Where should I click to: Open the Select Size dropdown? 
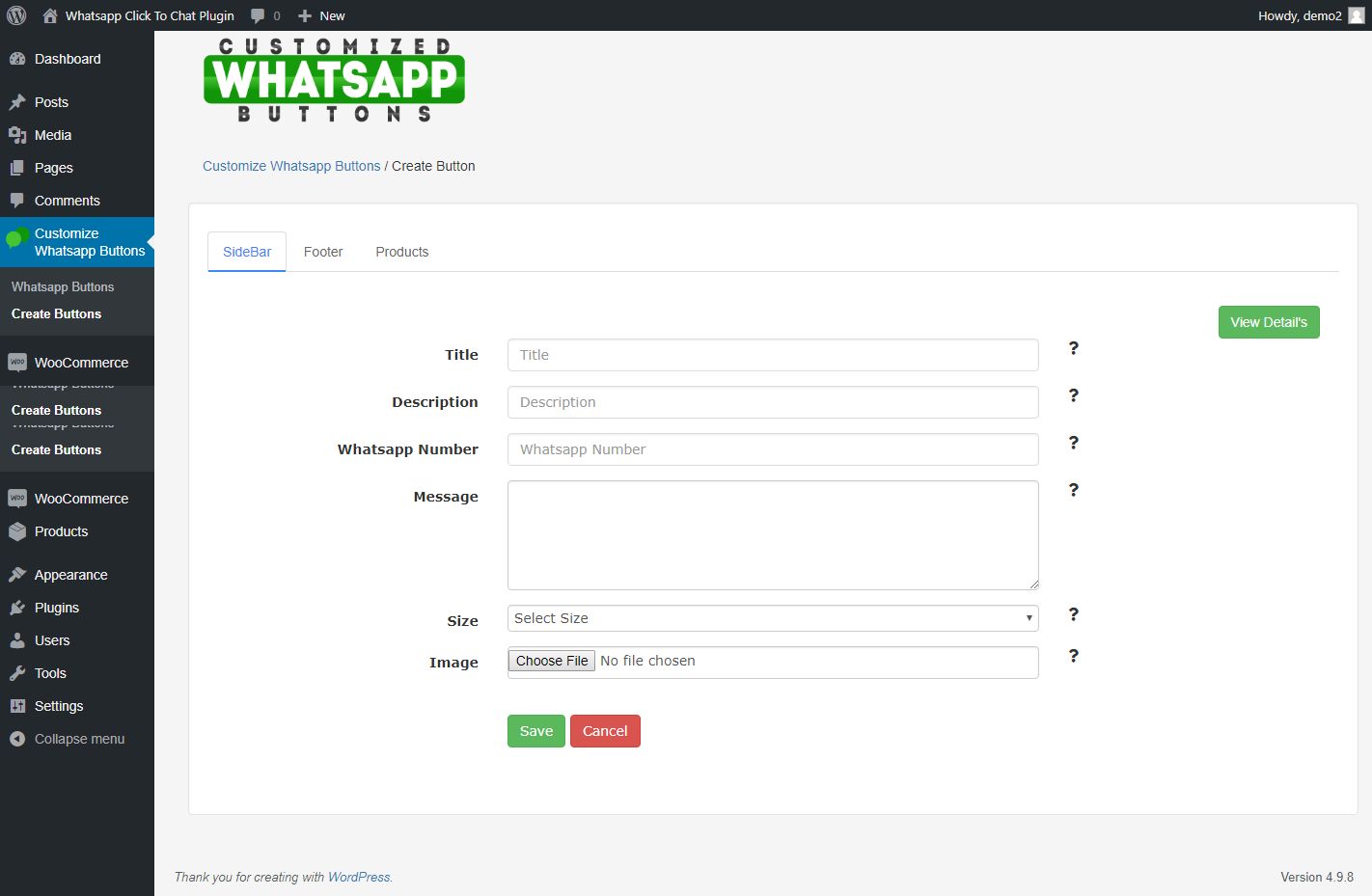click(x=772, y=618)
